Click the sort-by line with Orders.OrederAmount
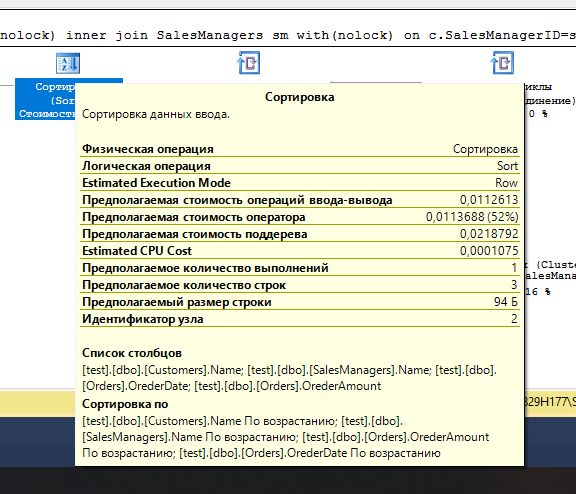Viewport: 576px width, 494px height. (x=285, y=437)
